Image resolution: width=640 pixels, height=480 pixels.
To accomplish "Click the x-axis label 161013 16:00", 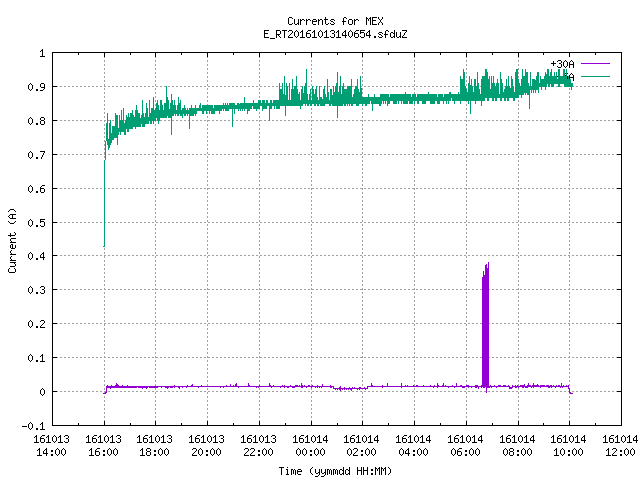I will point(103,446).
